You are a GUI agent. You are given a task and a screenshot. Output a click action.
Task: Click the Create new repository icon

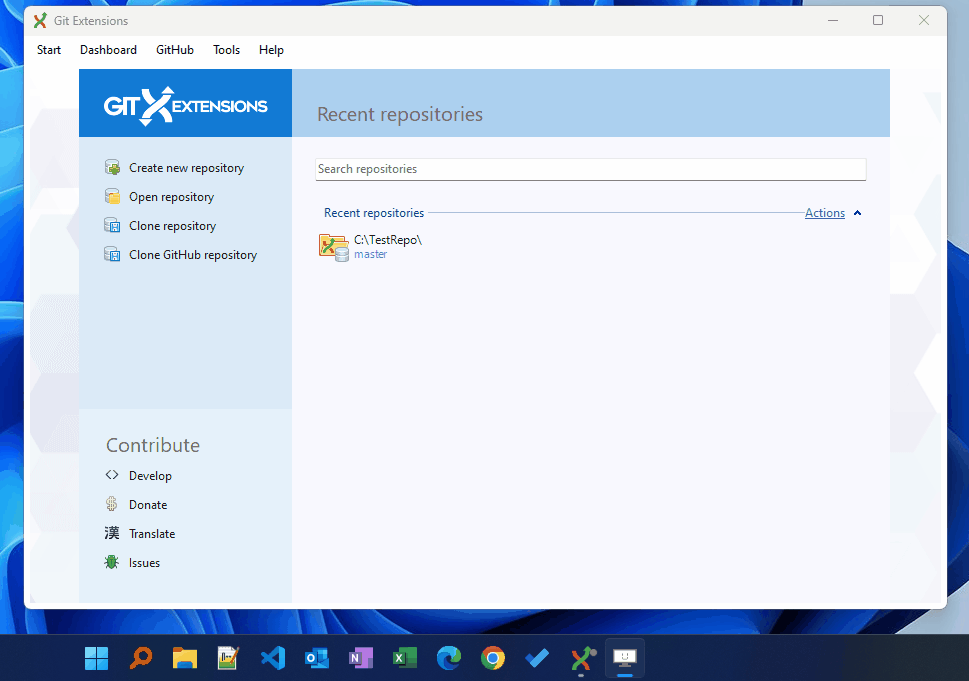pos(112,167)
